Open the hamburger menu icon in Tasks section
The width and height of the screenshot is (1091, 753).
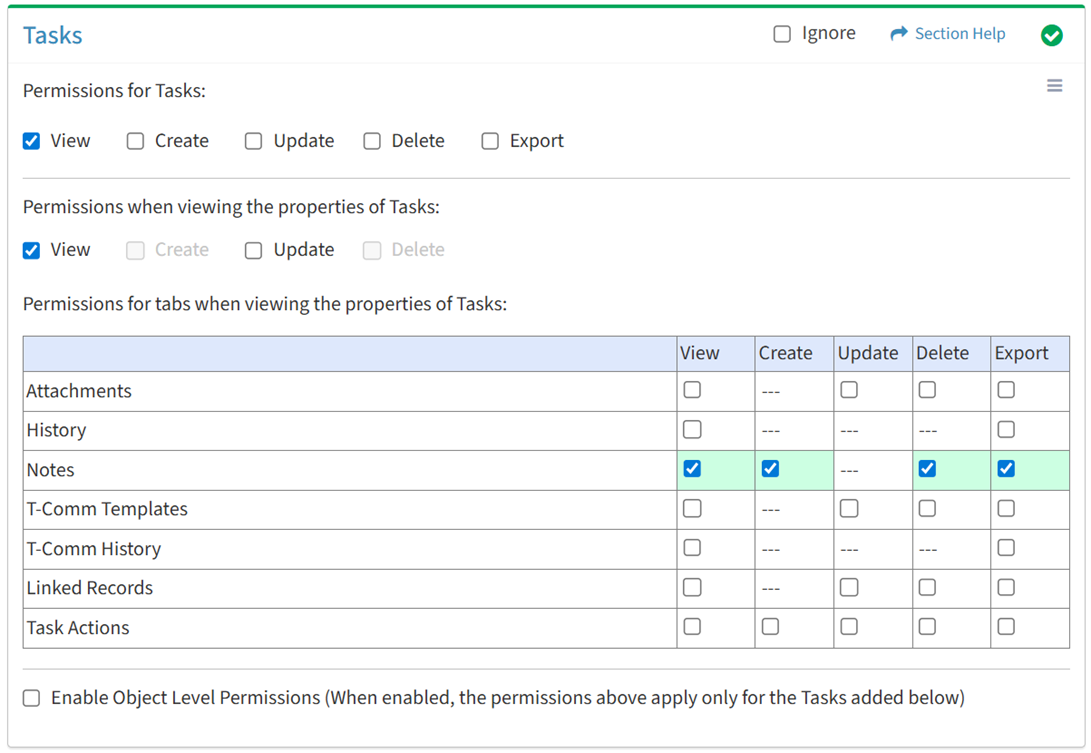pyautogui.click(x=1054, y=86)
